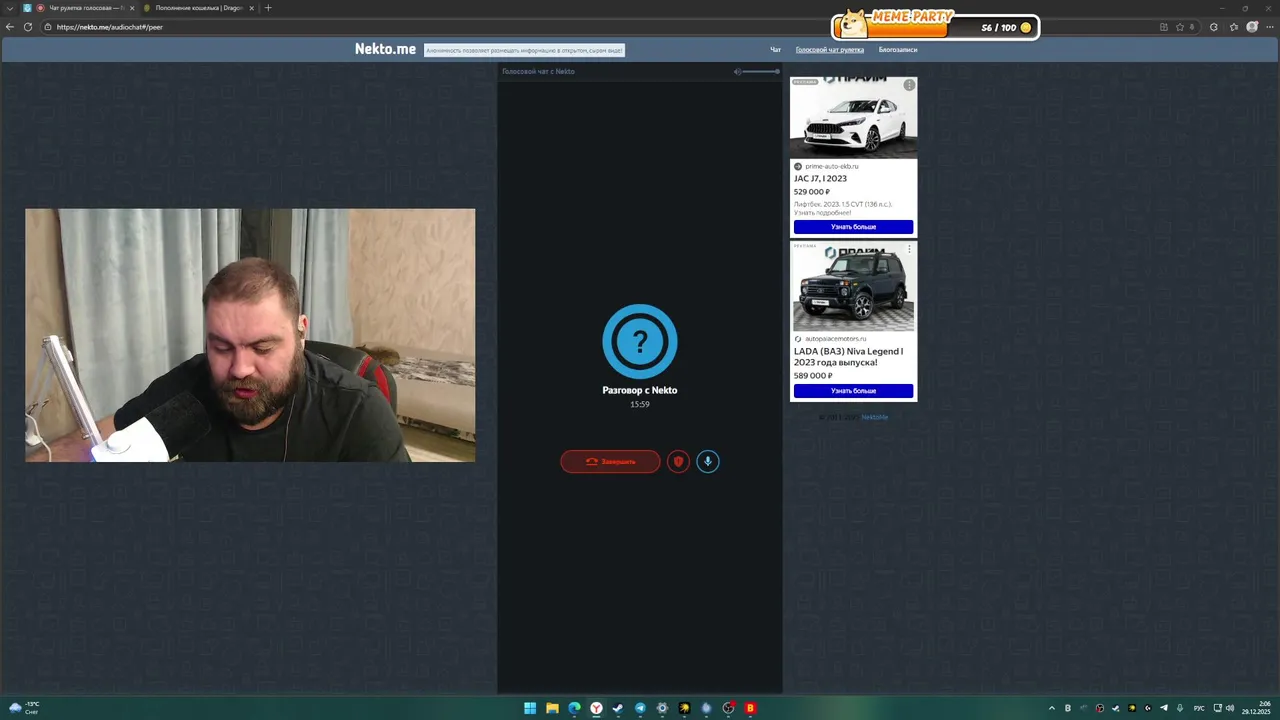Open the JAC J7 white car ad image
The image size is (1280, 720).
coord(853,117)
